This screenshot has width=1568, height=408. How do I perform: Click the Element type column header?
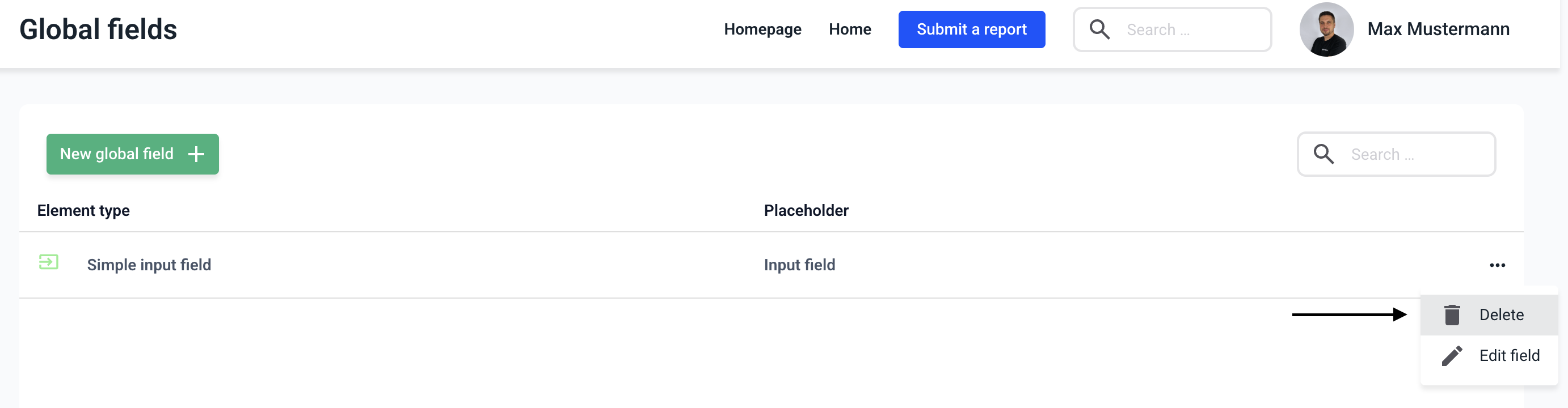(83, 210)
